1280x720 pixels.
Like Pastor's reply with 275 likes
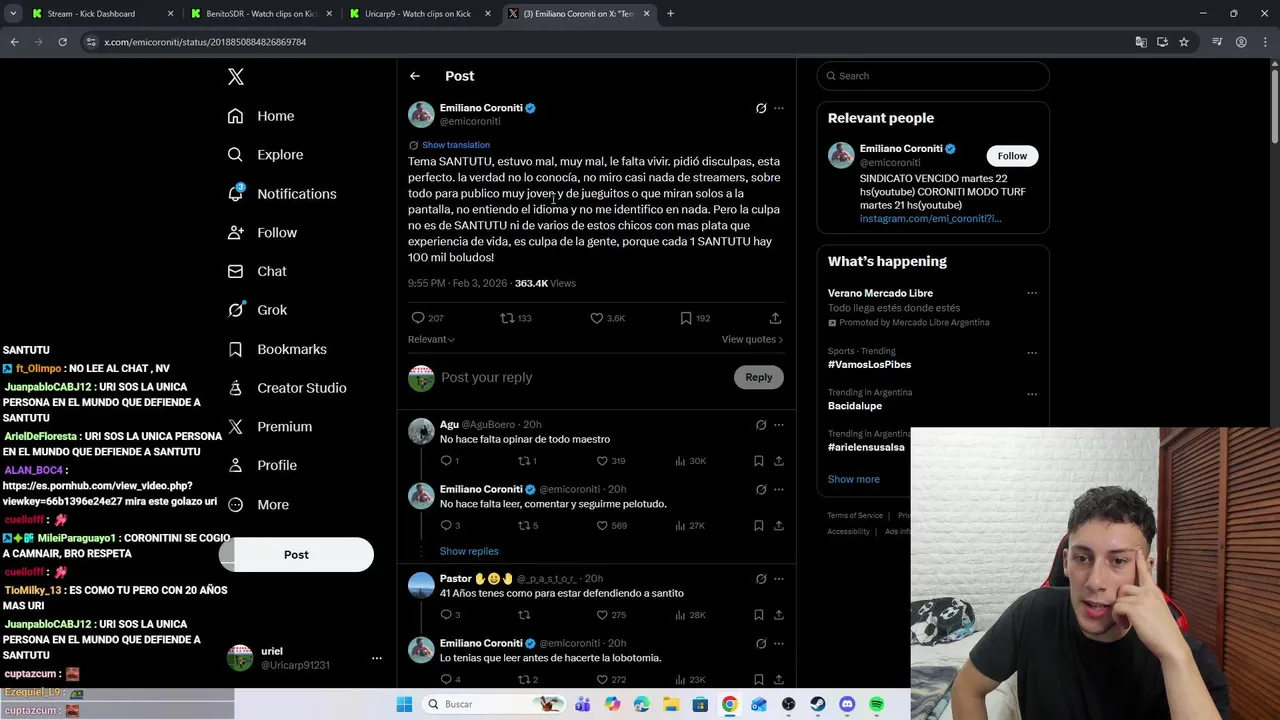602,615
